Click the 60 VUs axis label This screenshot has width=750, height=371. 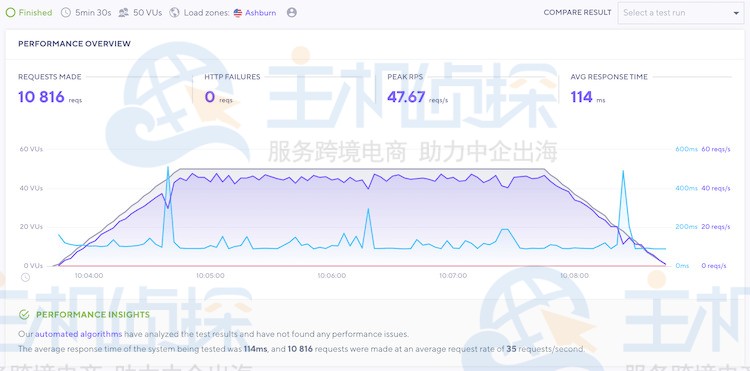(31, 149)
